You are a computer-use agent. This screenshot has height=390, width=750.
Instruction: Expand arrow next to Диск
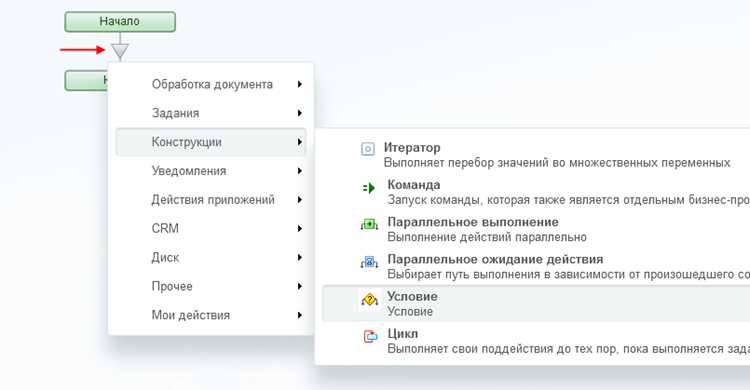(299, 257)
